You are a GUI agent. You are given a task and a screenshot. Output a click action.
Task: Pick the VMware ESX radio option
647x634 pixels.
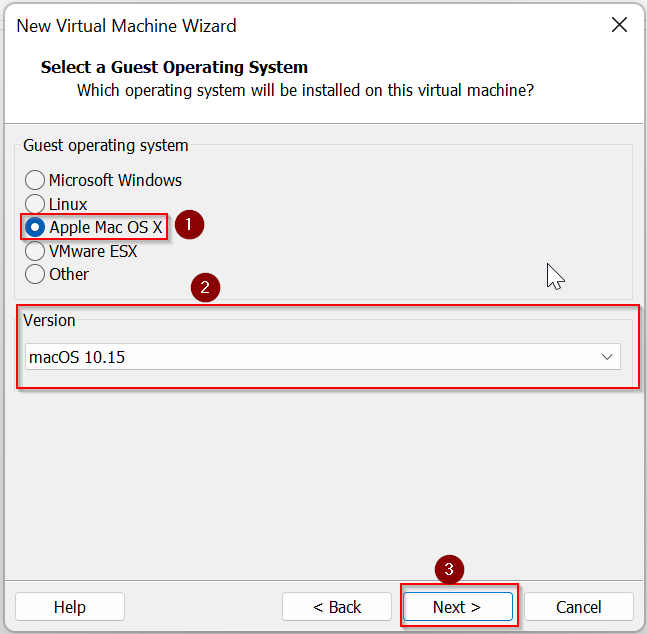tap(36, 251)
